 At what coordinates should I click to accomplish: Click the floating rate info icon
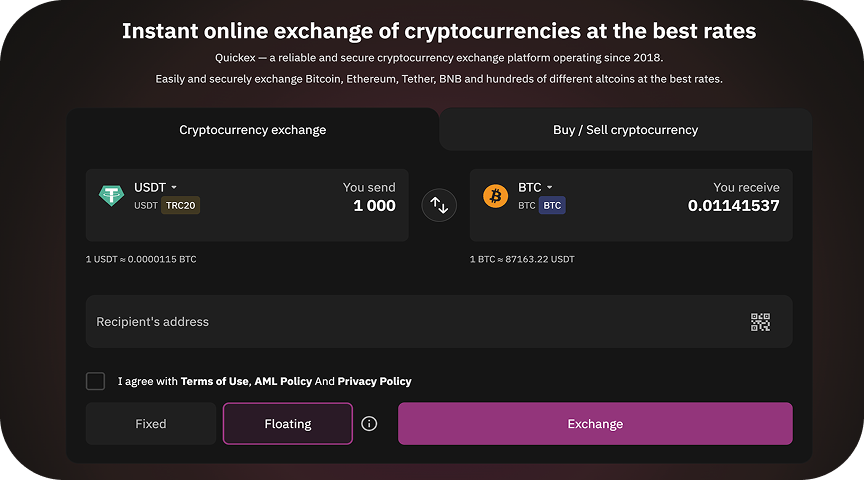click(x=369, y=424)
